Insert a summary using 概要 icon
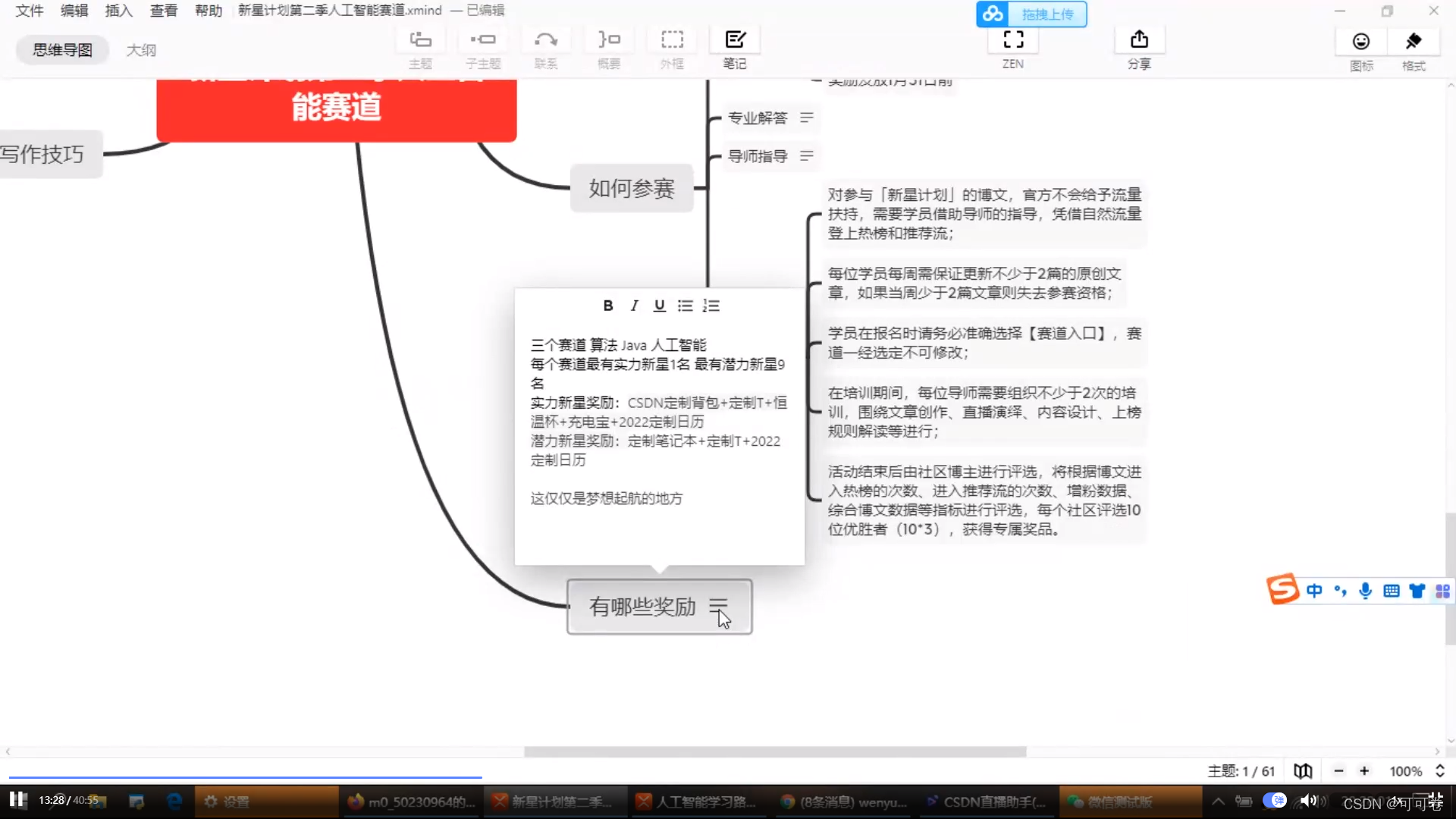Screen dimensions: 1456x819 click(x=609, y=39)
